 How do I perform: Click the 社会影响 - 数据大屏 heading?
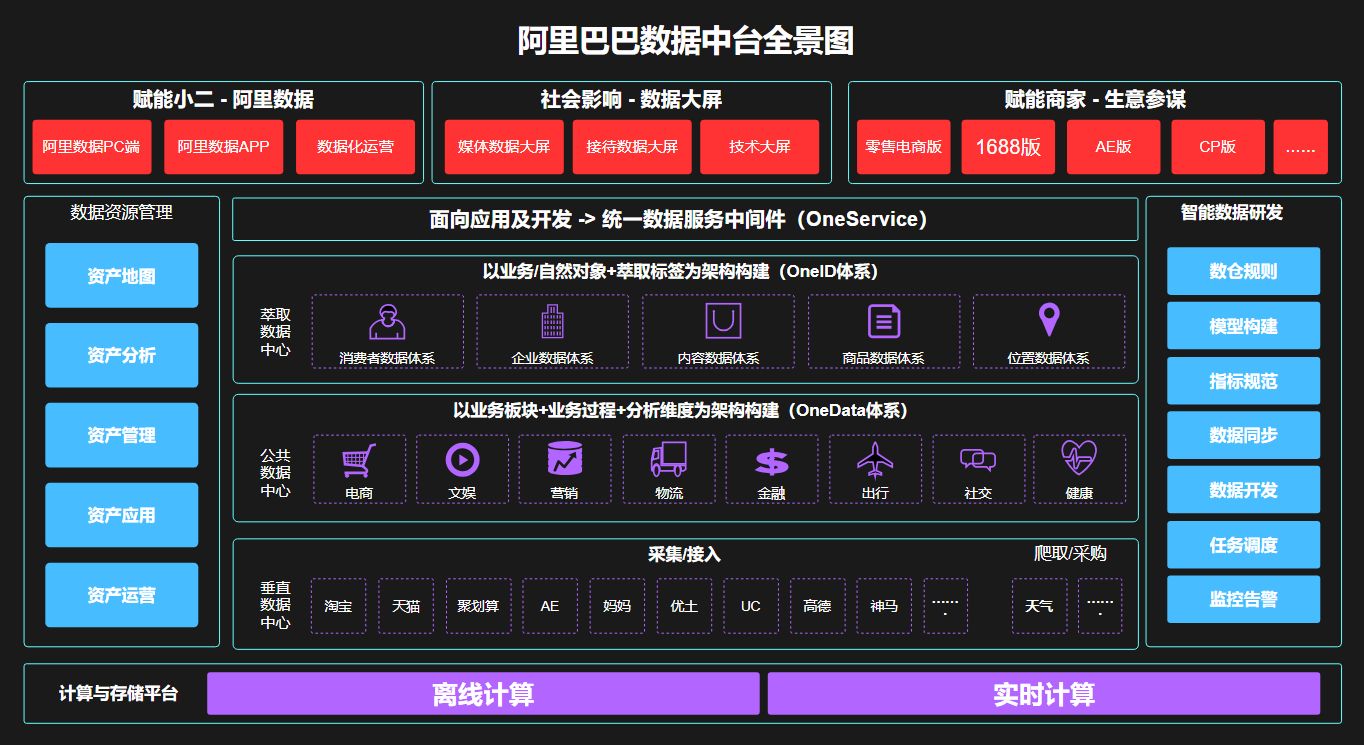[631, 99]
